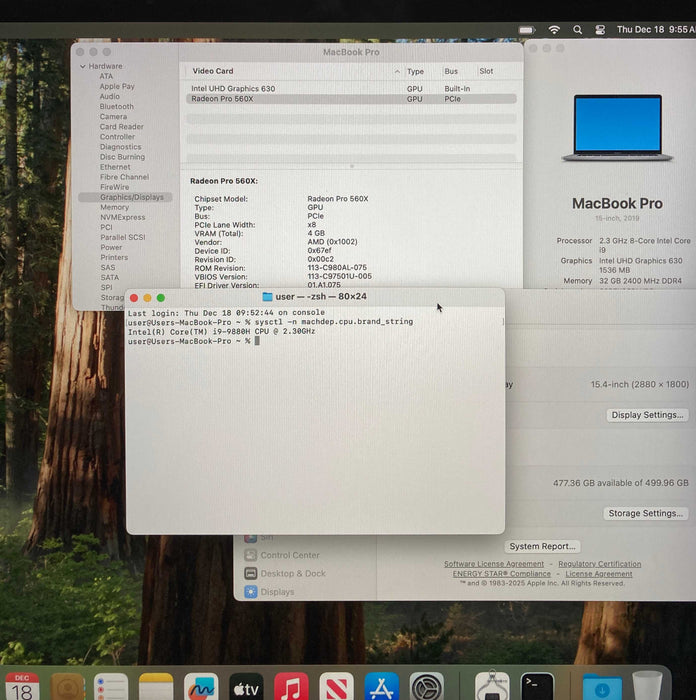Image resolution: width=696 pixels, height=700 pixels.
Task: Click MacBook Pro image in About window
Action: click(x=617, y=128)
